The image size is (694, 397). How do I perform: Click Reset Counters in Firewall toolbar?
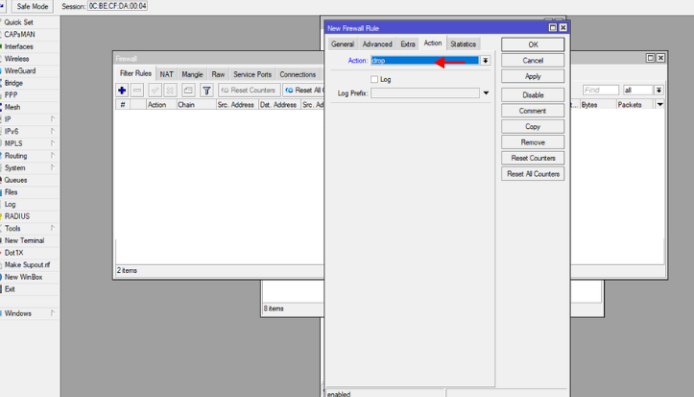(249, 90)
